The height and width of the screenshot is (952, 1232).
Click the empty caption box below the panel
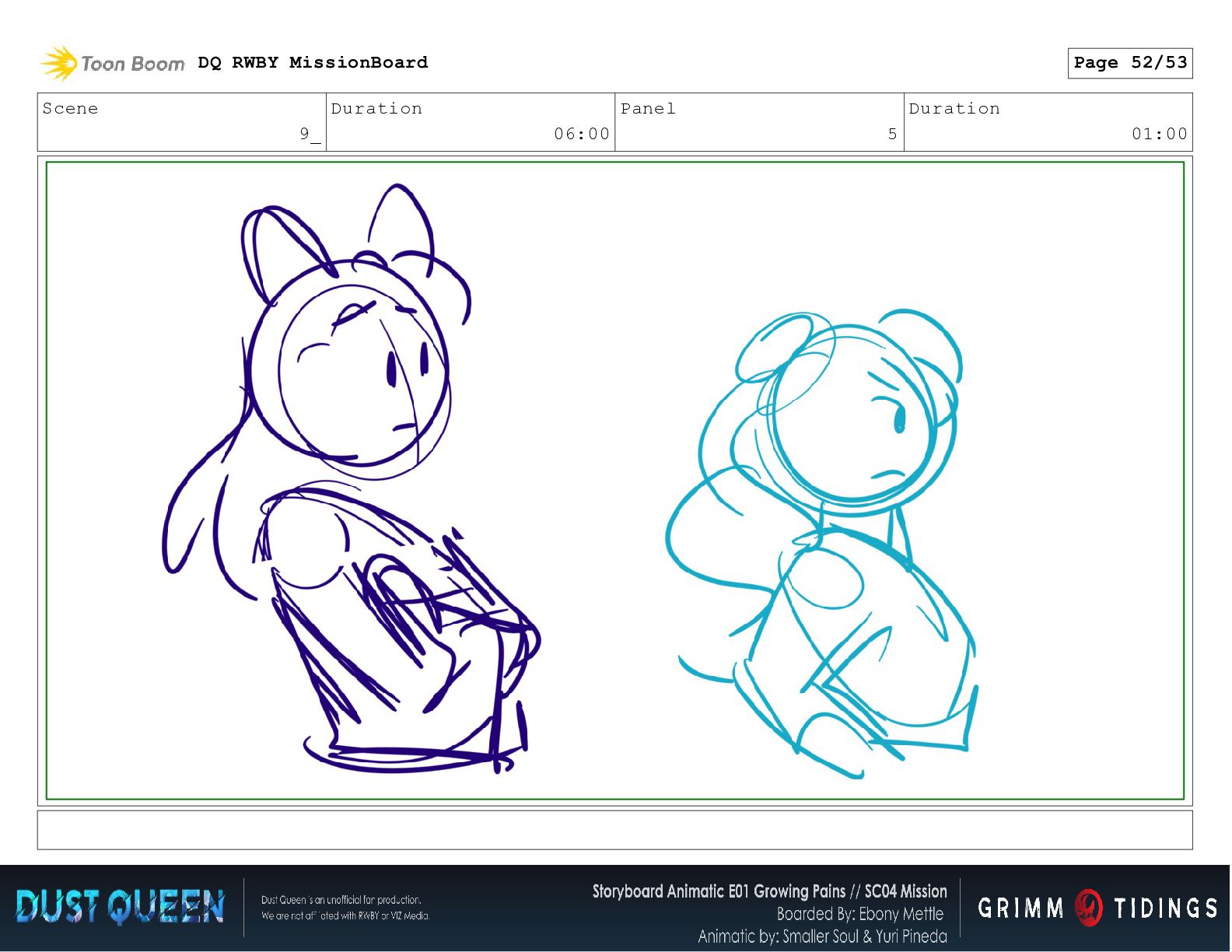(x=614, y=830)
